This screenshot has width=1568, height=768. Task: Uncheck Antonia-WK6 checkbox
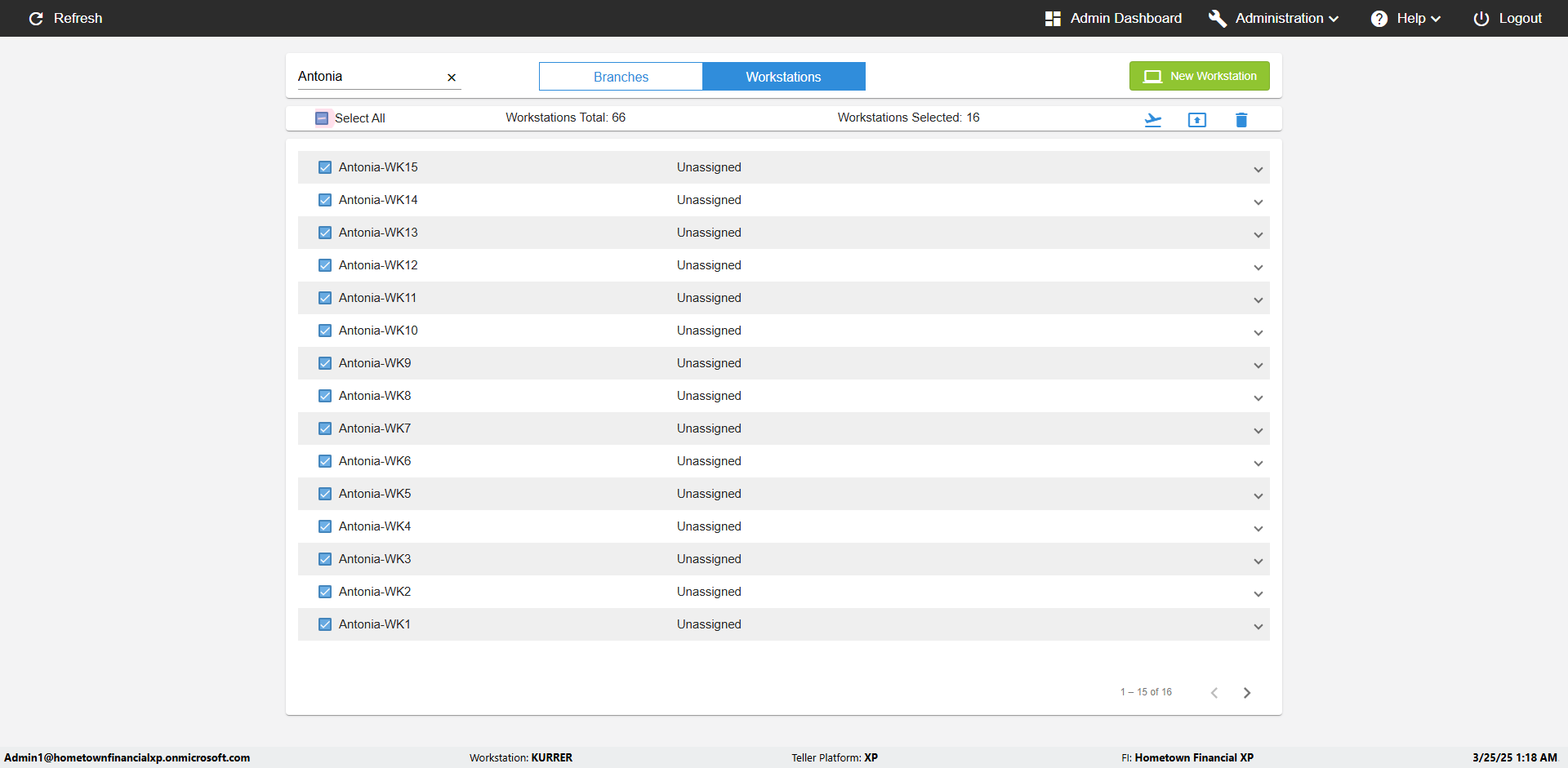[x=325, y=461]
